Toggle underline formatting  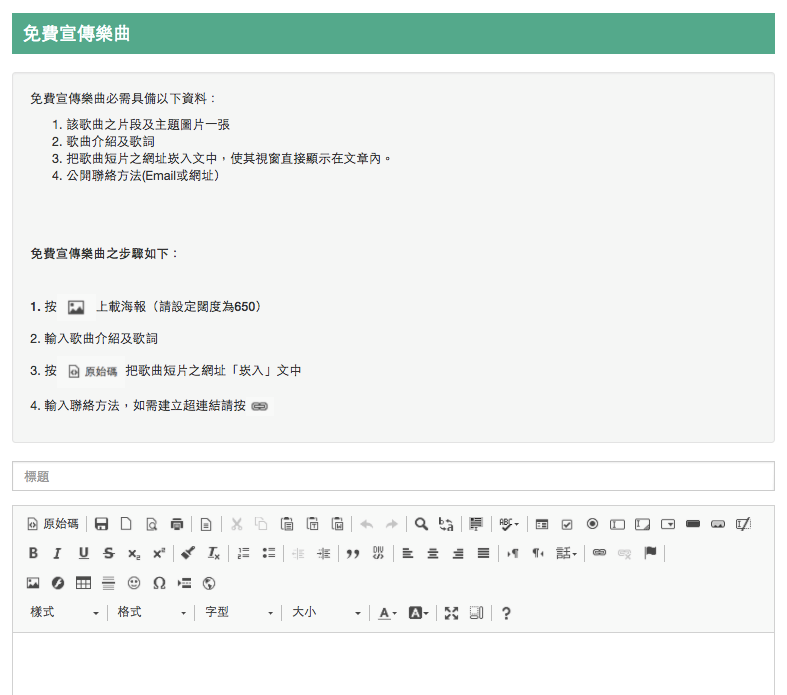coord(83,553)
